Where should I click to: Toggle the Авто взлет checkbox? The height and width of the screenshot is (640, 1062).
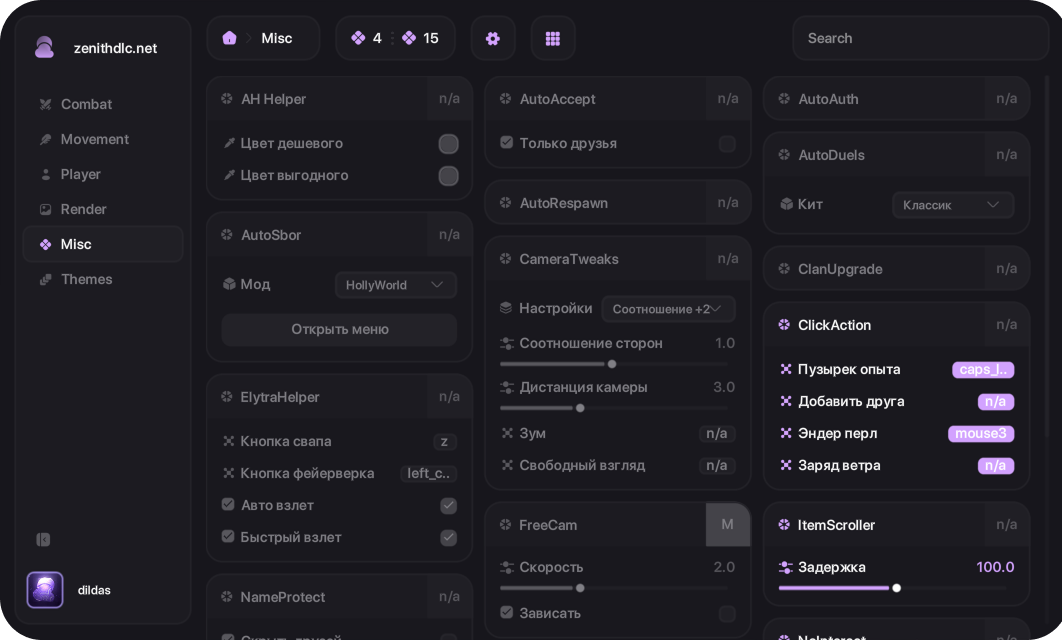click(x=449, y=506)
